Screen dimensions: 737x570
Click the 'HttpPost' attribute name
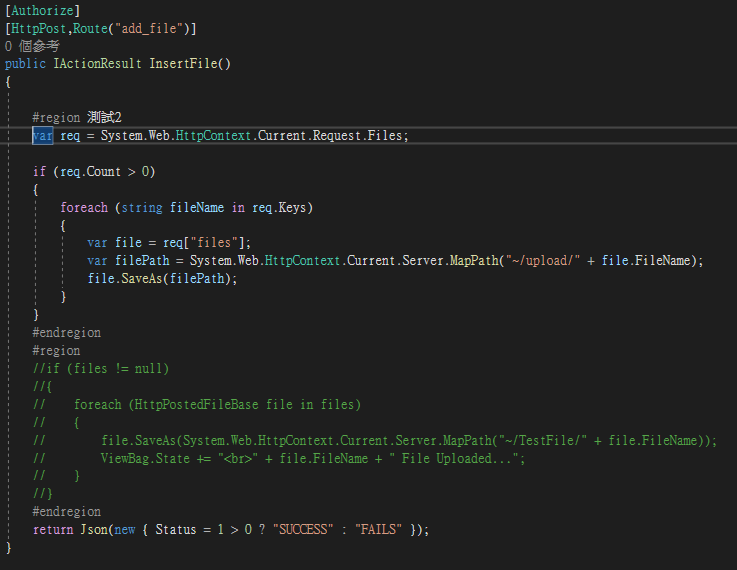39,29
